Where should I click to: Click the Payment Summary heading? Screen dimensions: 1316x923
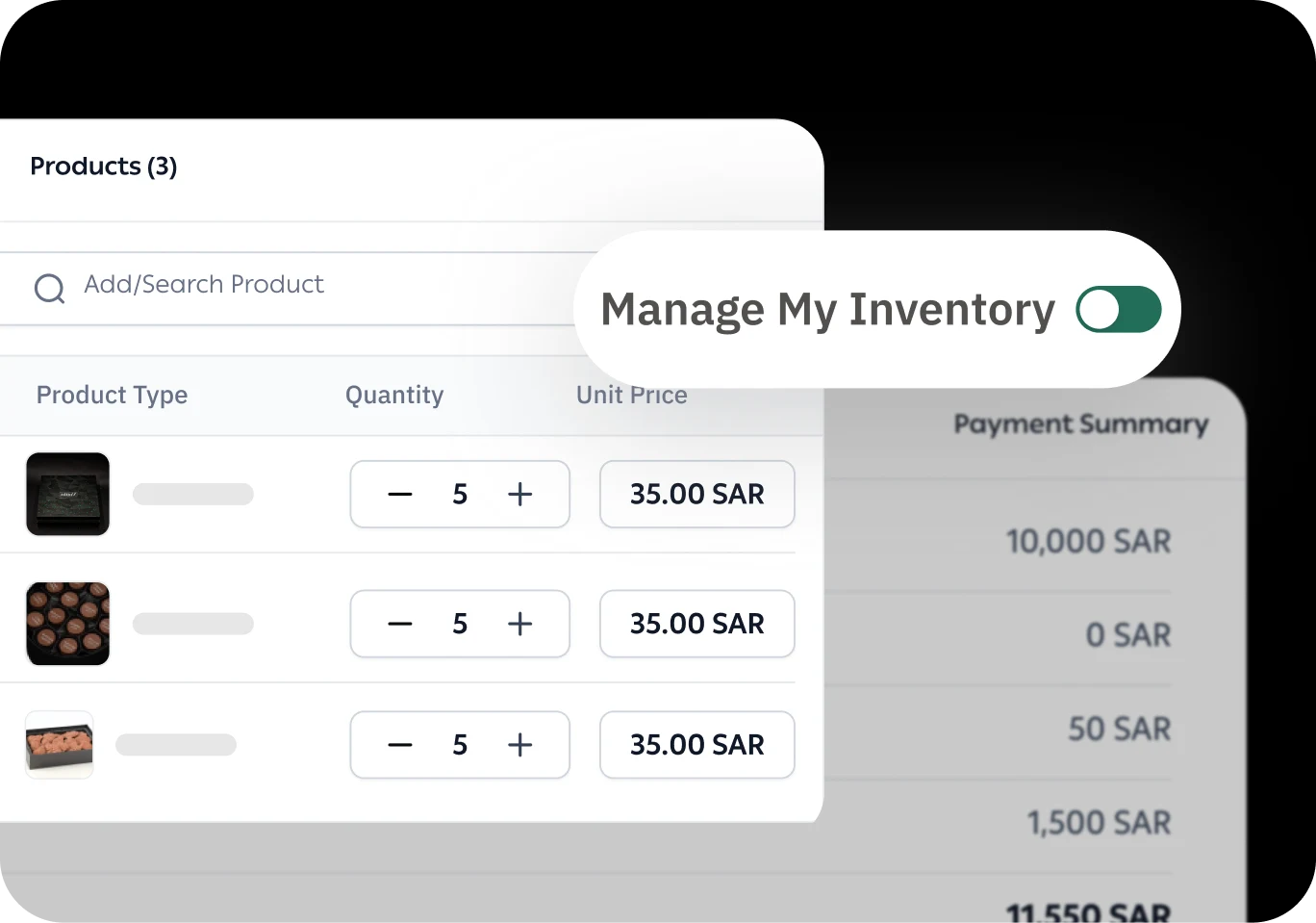click(1080, 424)
